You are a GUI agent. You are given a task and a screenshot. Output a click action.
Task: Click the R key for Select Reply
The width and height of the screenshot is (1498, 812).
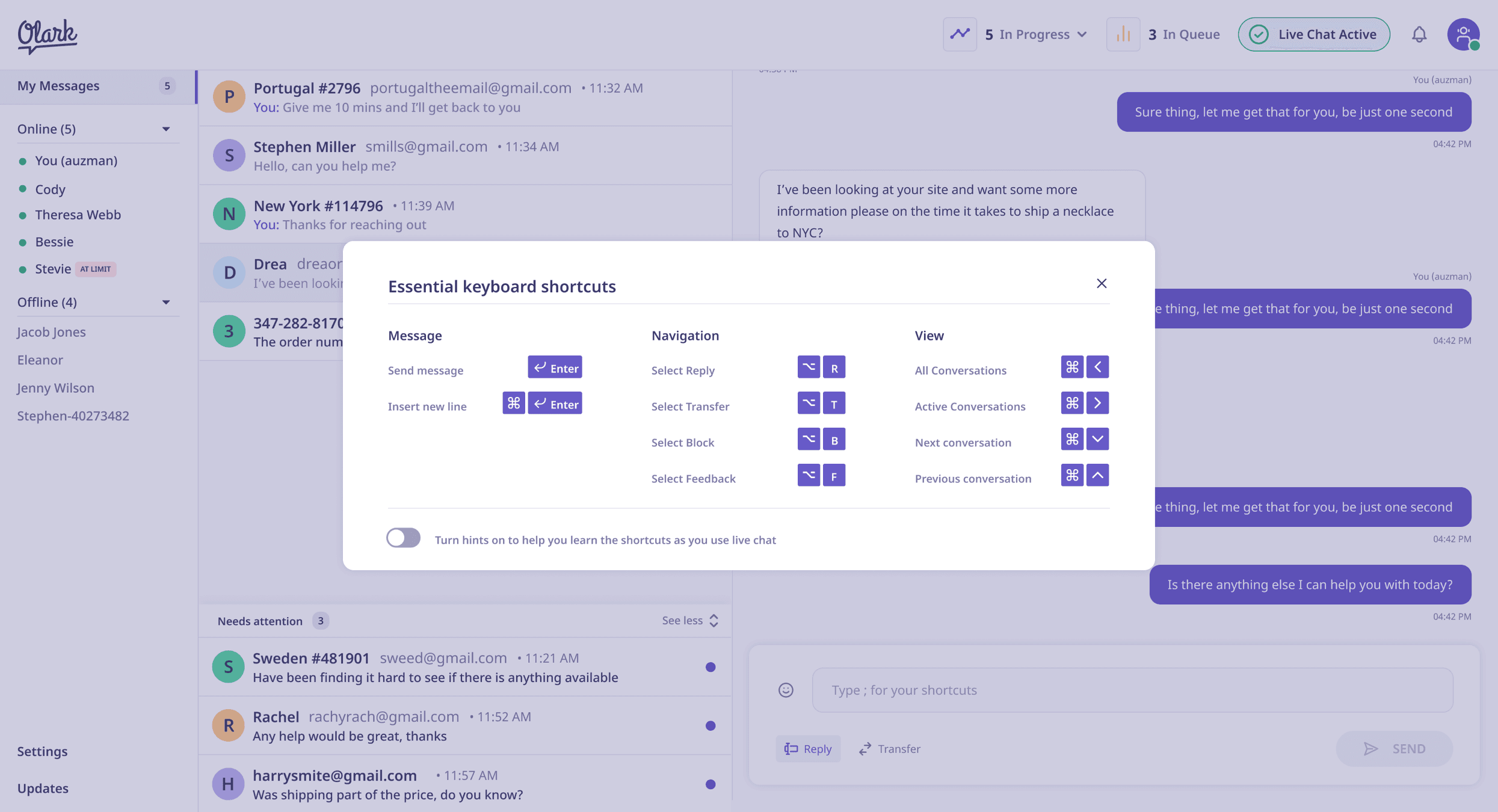[834, 368]
